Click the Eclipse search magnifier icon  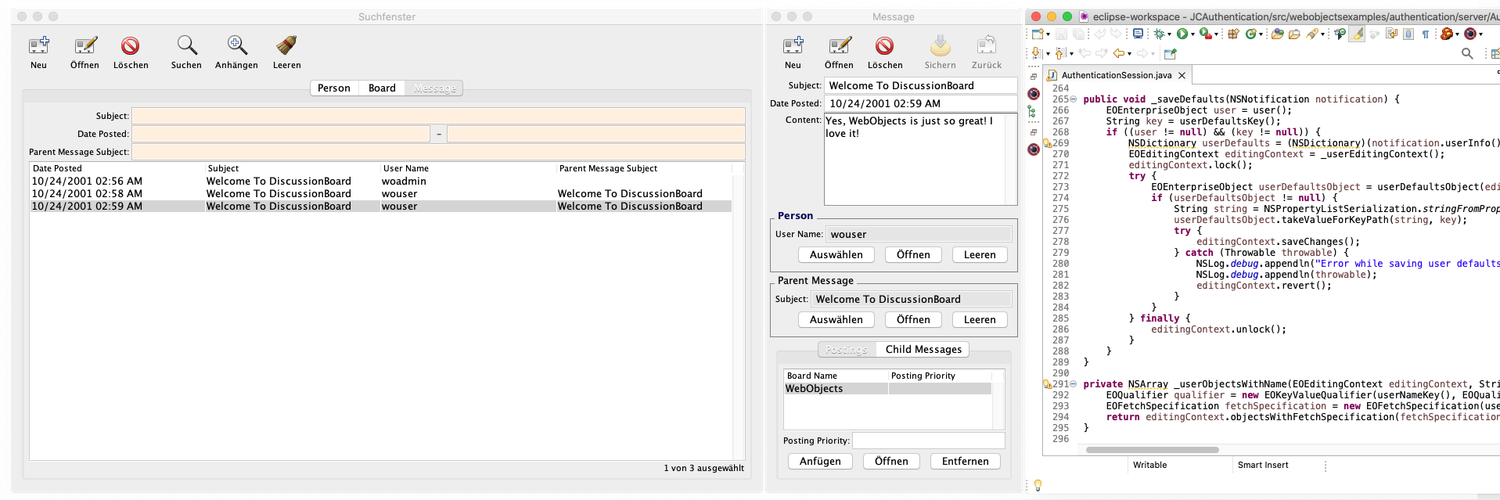(1467, 53)
